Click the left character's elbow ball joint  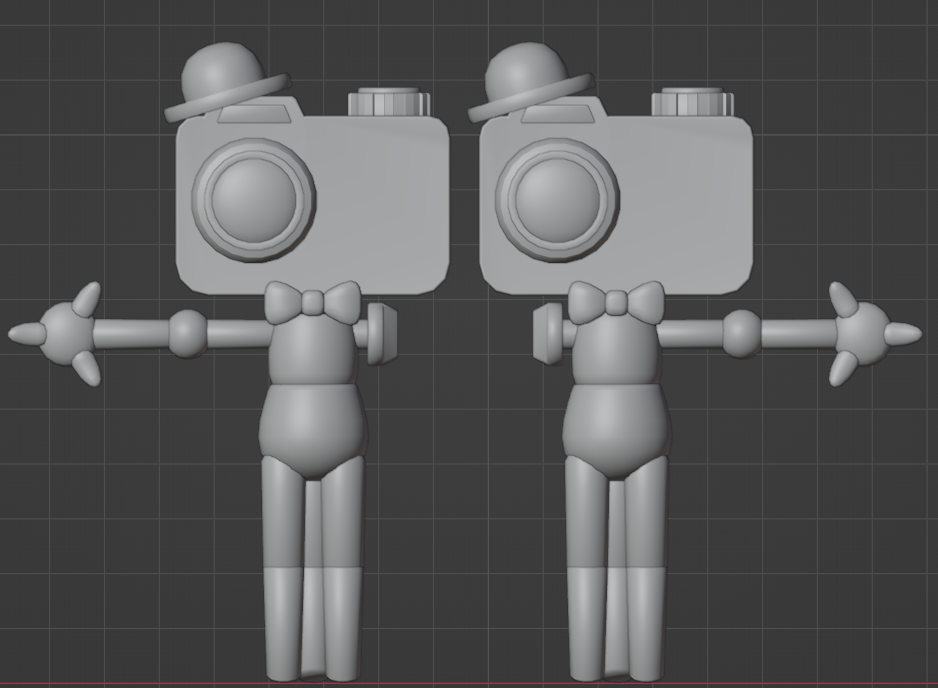(x=187, y=333)
